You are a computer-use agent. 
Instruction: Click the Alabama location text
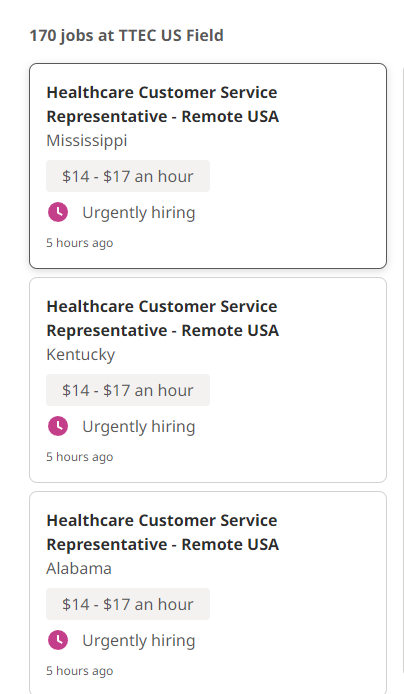79,568
